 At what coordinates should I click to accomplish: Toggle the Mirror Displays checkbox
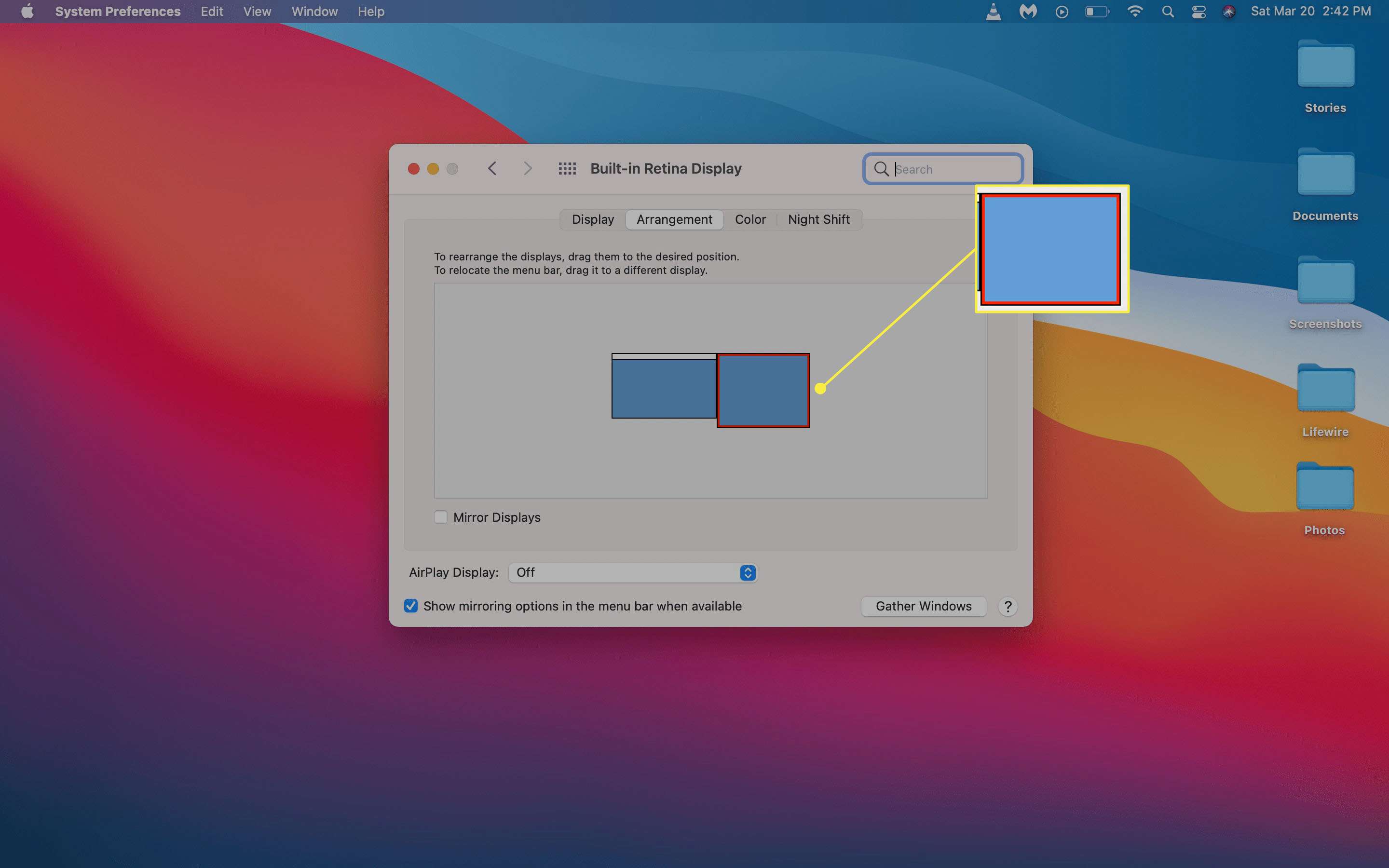(x=440, y=517)
